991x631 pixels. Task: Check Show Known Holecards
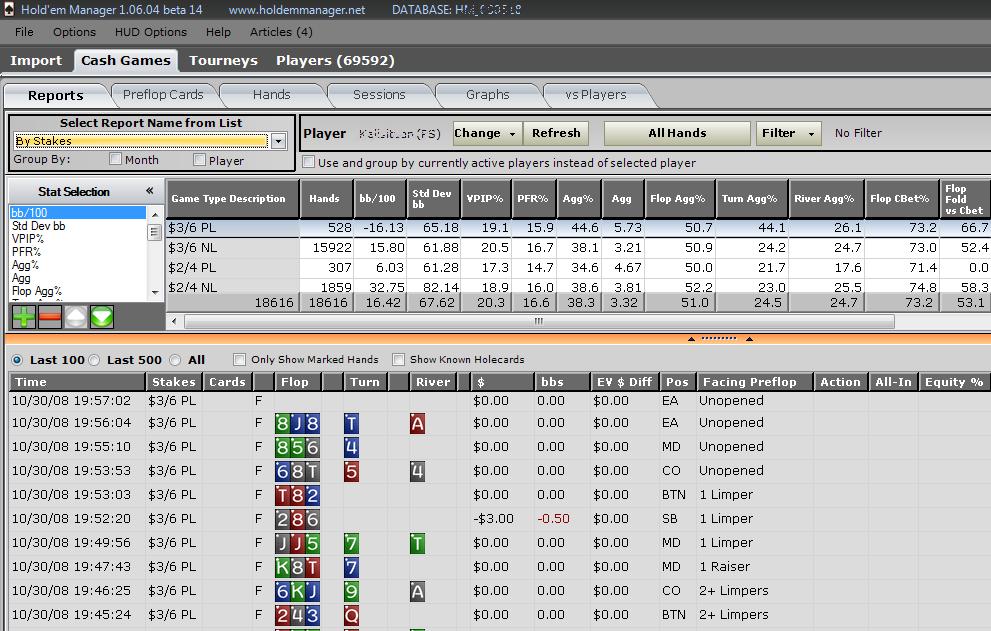[x=398, y=359]
